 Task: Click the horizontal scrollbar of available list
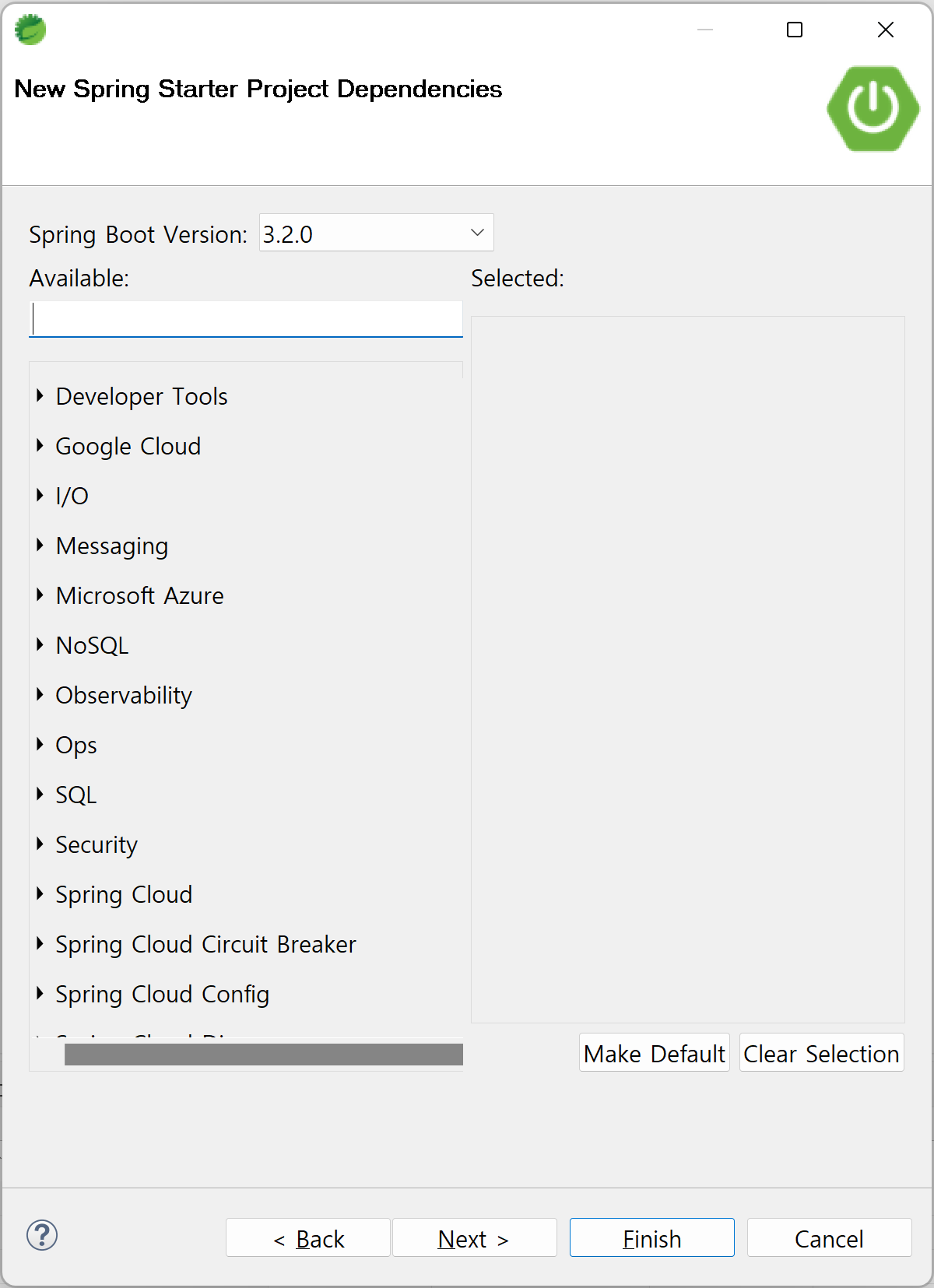click(264, 1055)
